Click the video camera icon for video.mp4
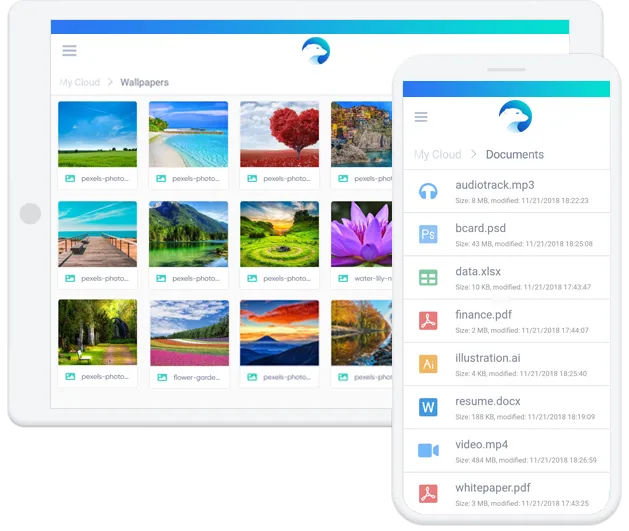 point(428,450)
